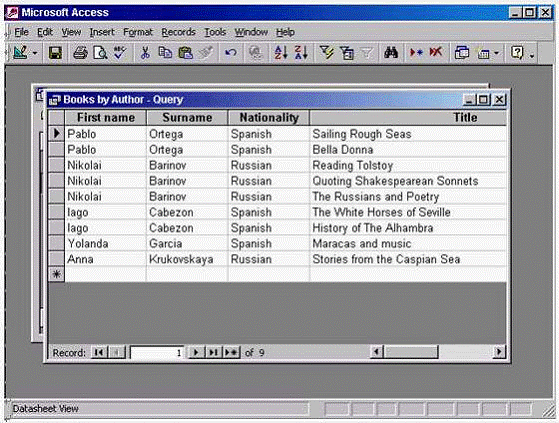Click the Cut scissors icon

tap(145, 53)
